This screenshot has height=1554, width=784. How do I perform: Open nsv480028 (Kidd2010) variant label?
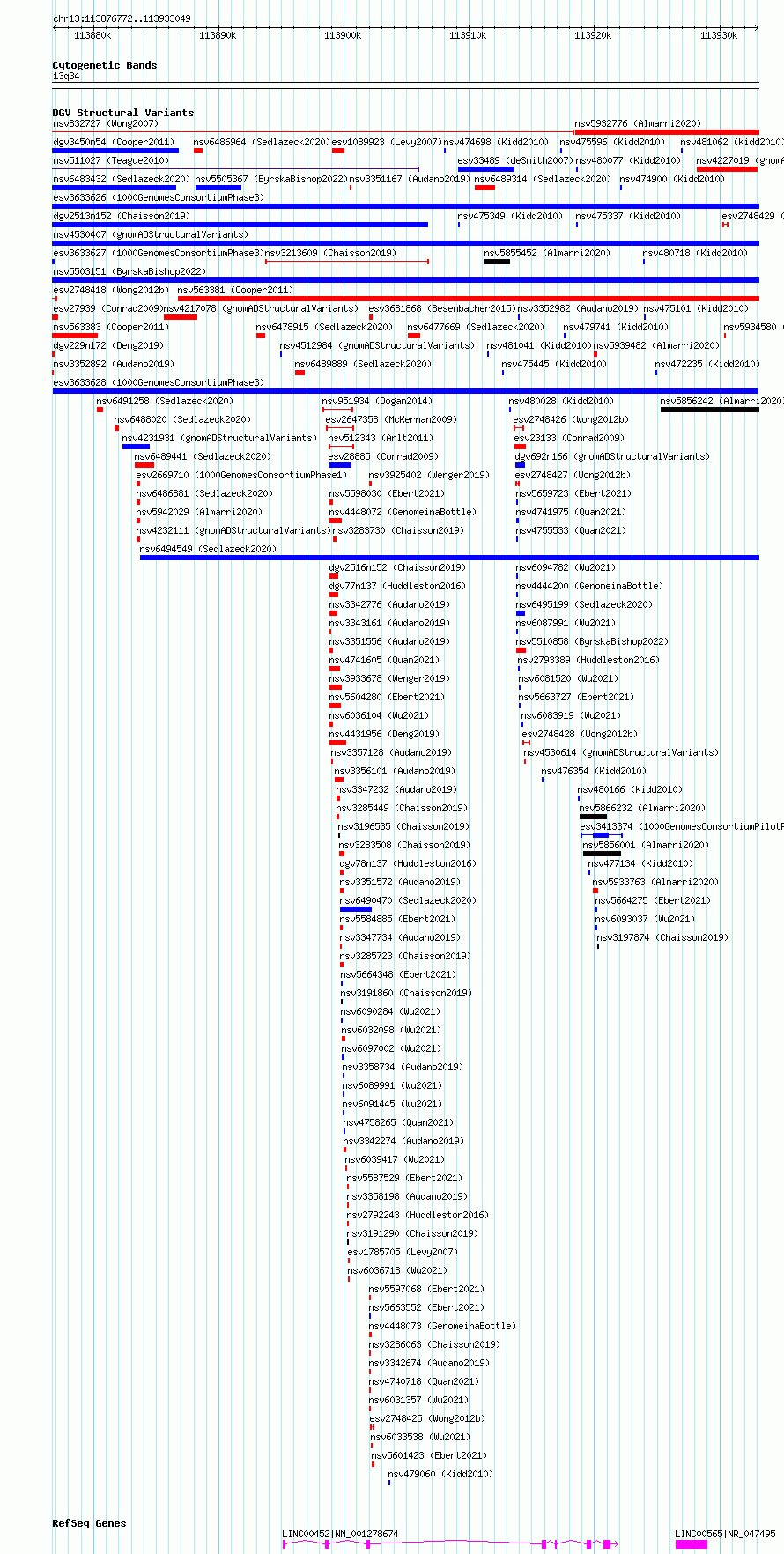coord(562,402)
